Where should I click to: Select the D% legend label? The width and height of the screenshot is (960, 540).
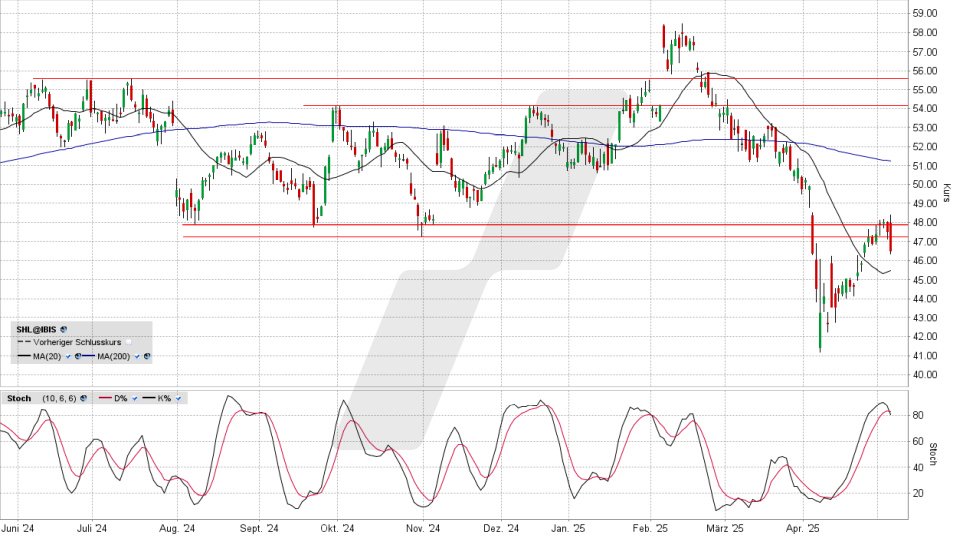point(121,398)
